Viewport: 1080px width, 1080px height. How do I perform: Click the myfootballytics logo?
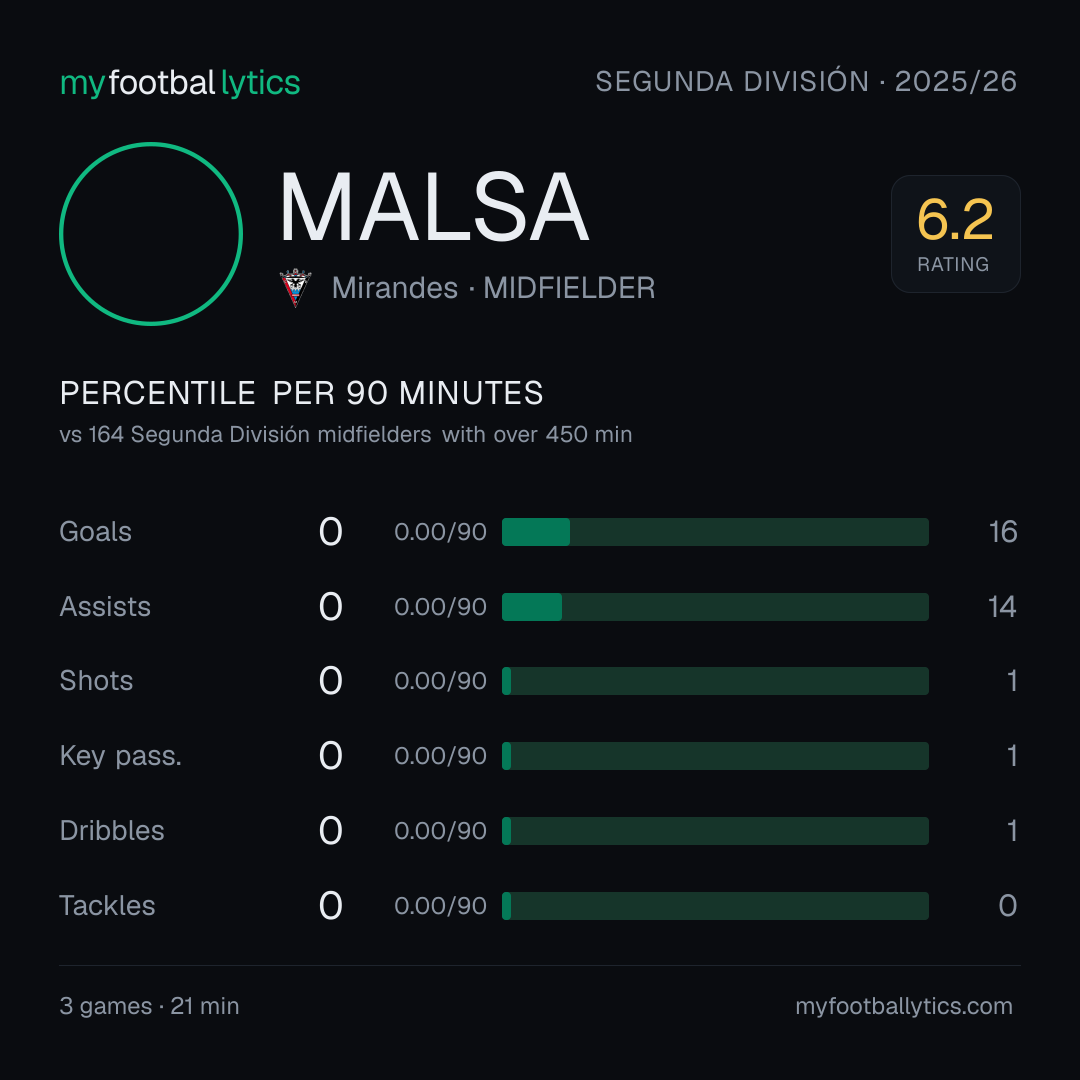180,83
